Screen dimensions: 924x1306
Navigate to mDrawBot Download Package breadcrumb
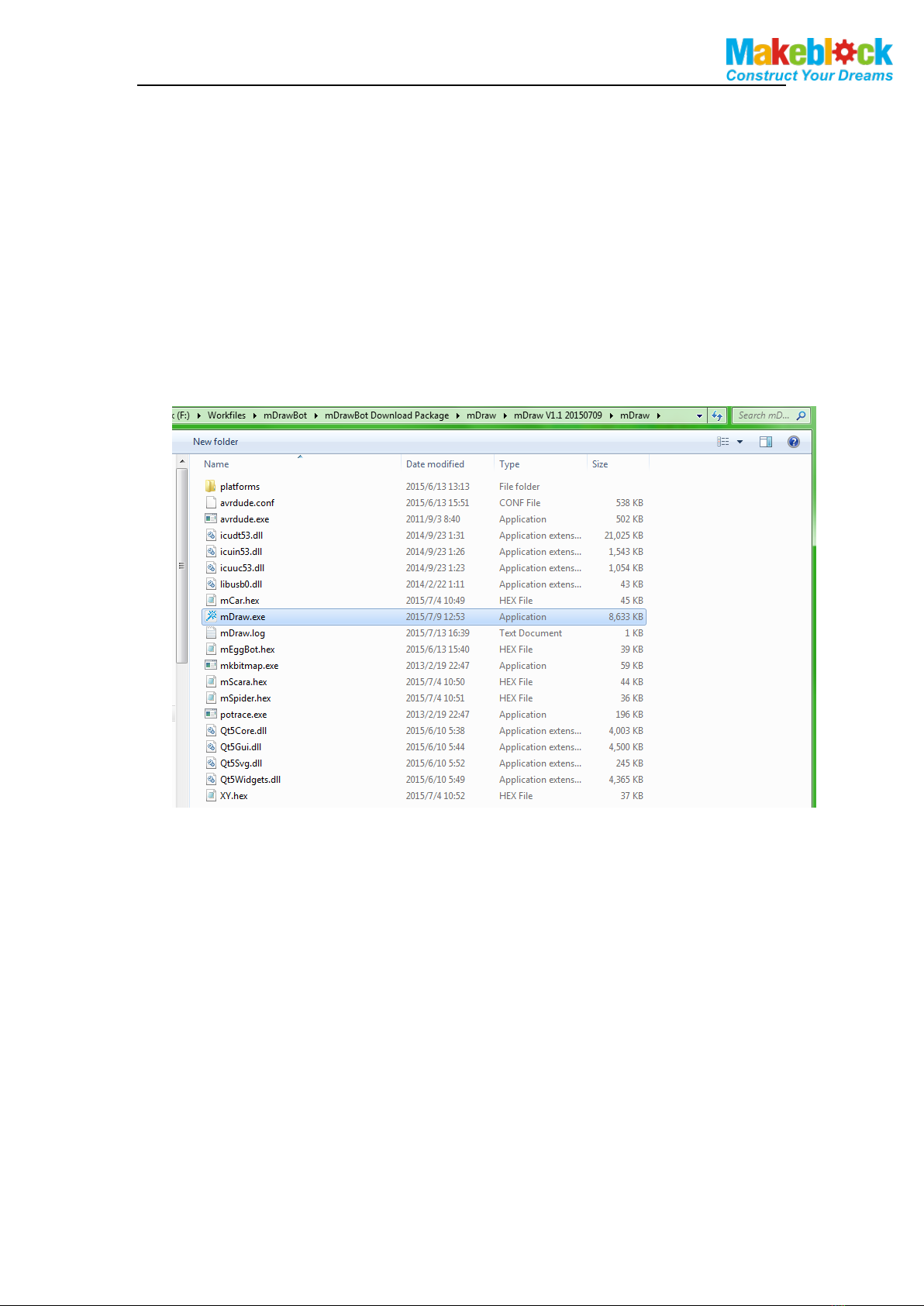(x=387, y=415)
